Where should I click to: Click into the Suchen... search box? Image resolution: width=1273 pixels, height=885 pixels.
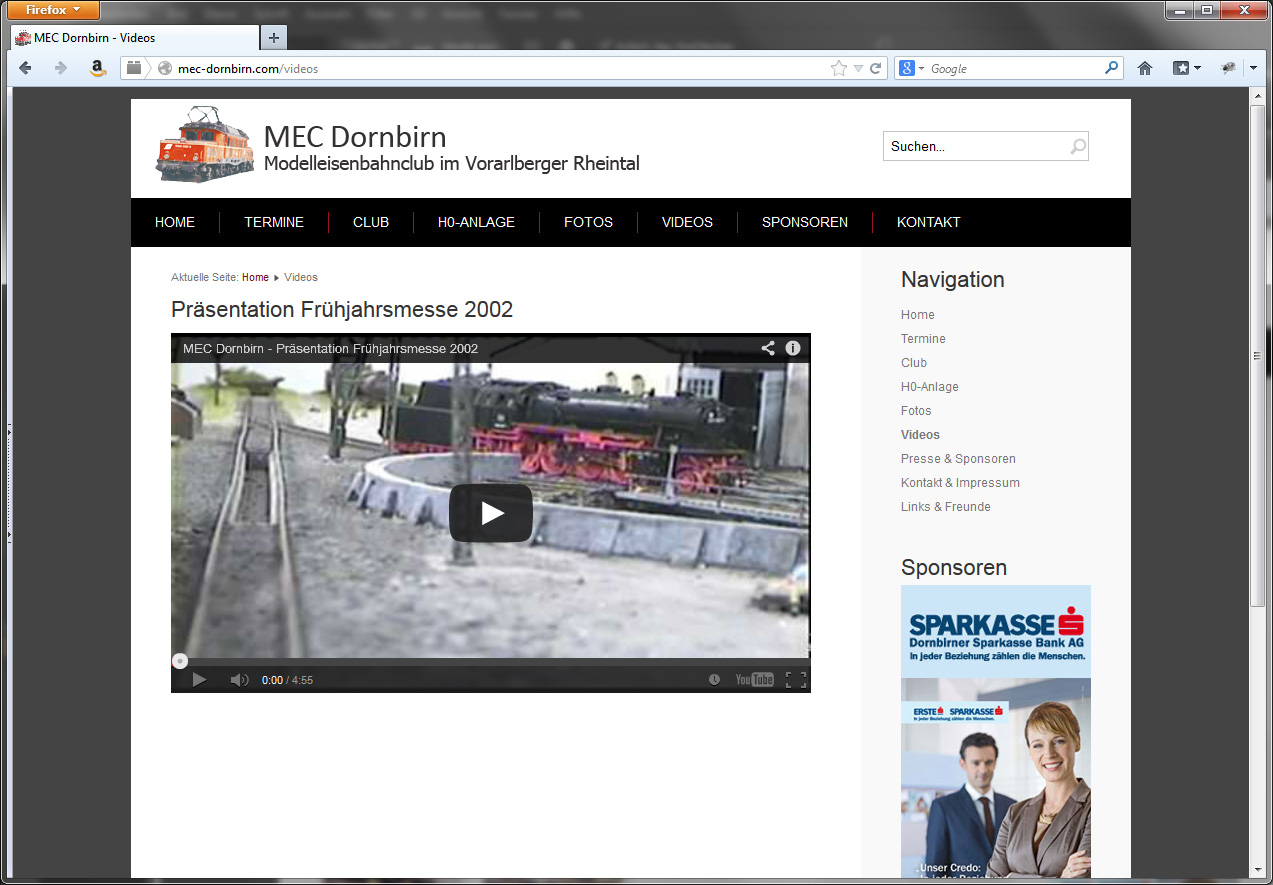975,146
